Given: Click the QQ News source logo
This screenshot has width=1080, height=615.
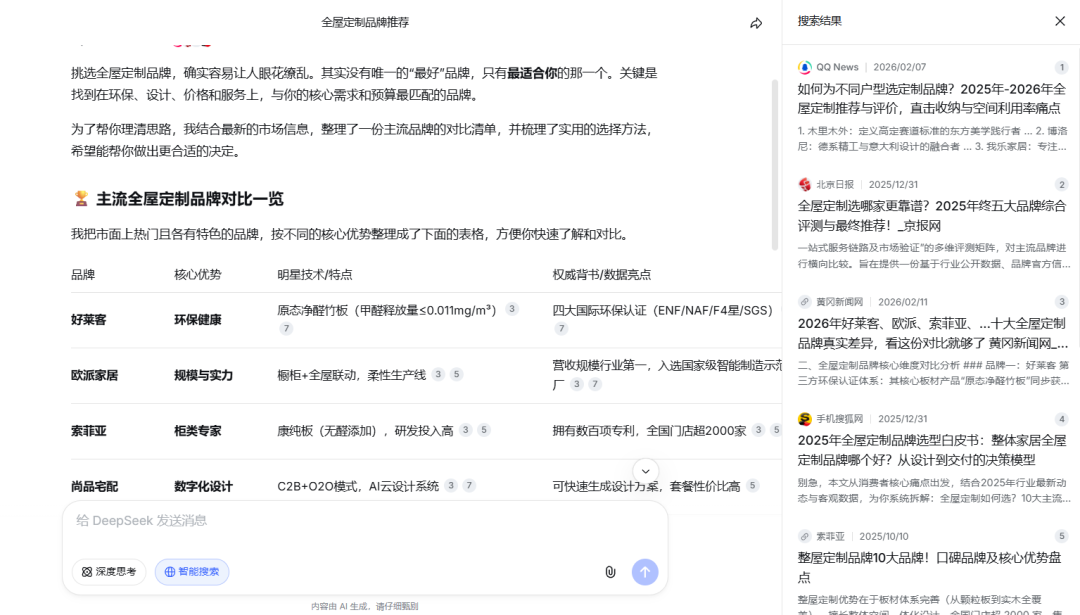Looking at the screenshot, I should 803,67.
